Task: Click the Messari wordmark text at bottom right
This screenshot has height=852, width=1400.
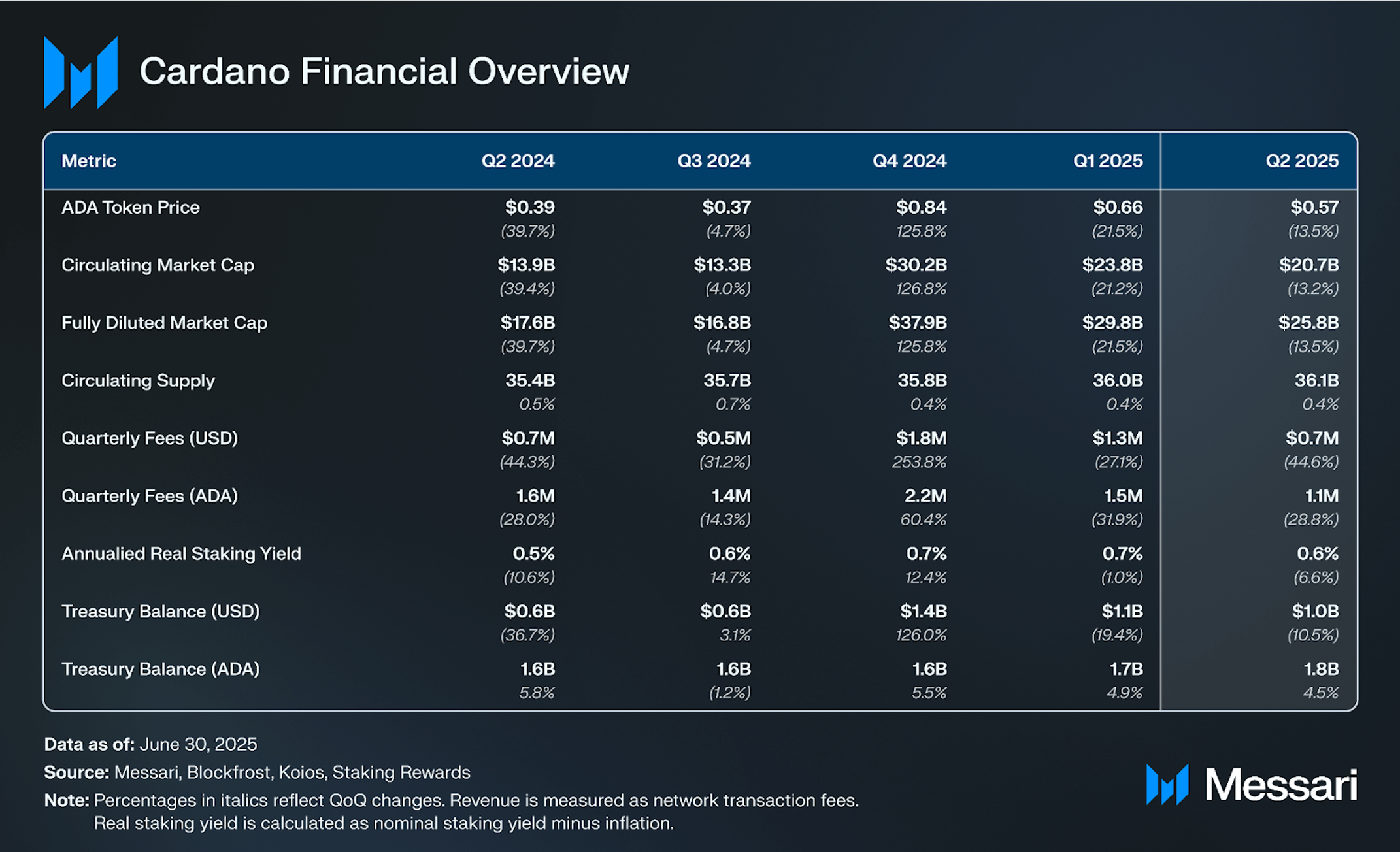Action: (x=1281, y=785)
